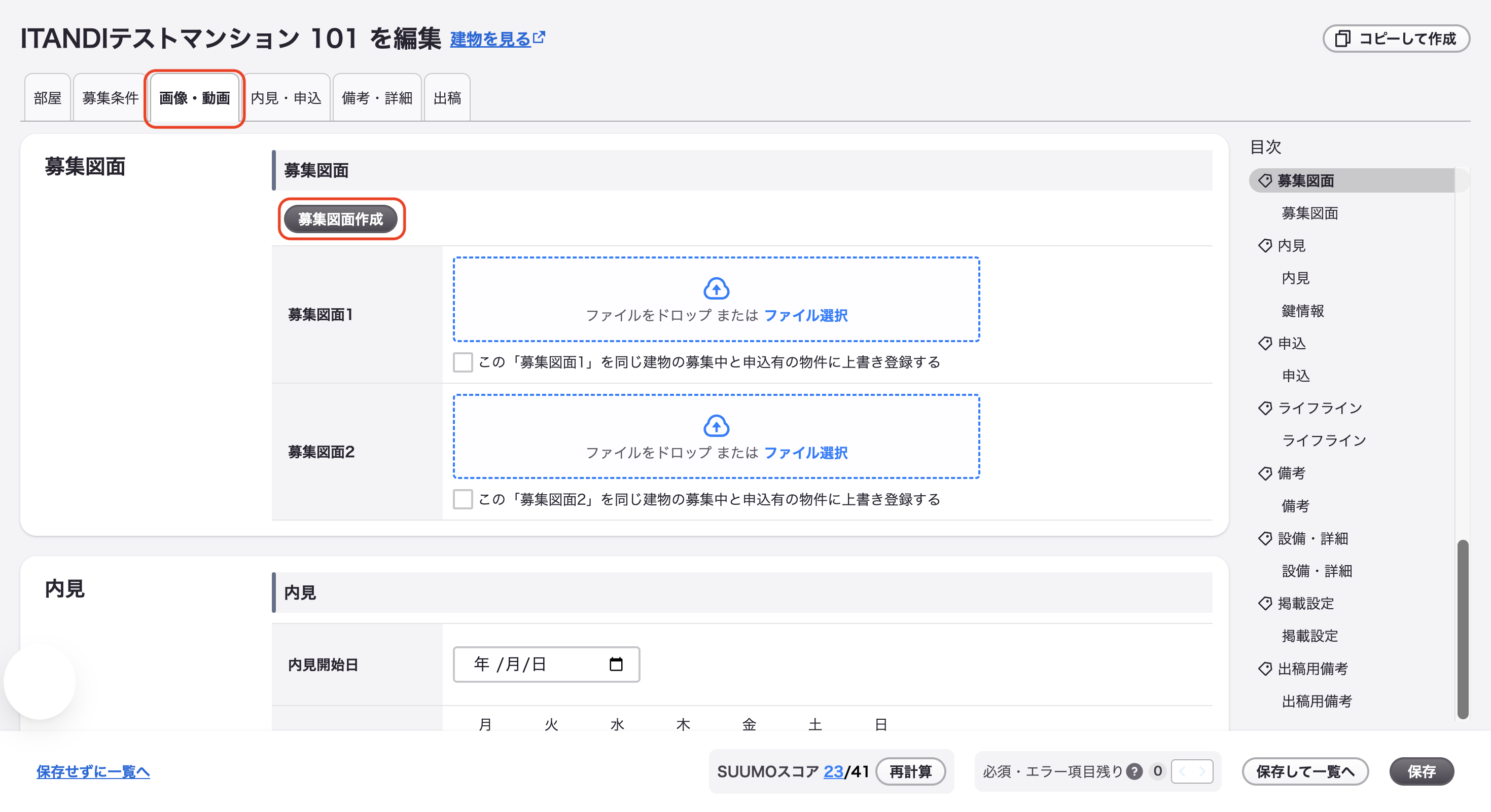Switch to the 出稿 tab

tap(447, 98)
